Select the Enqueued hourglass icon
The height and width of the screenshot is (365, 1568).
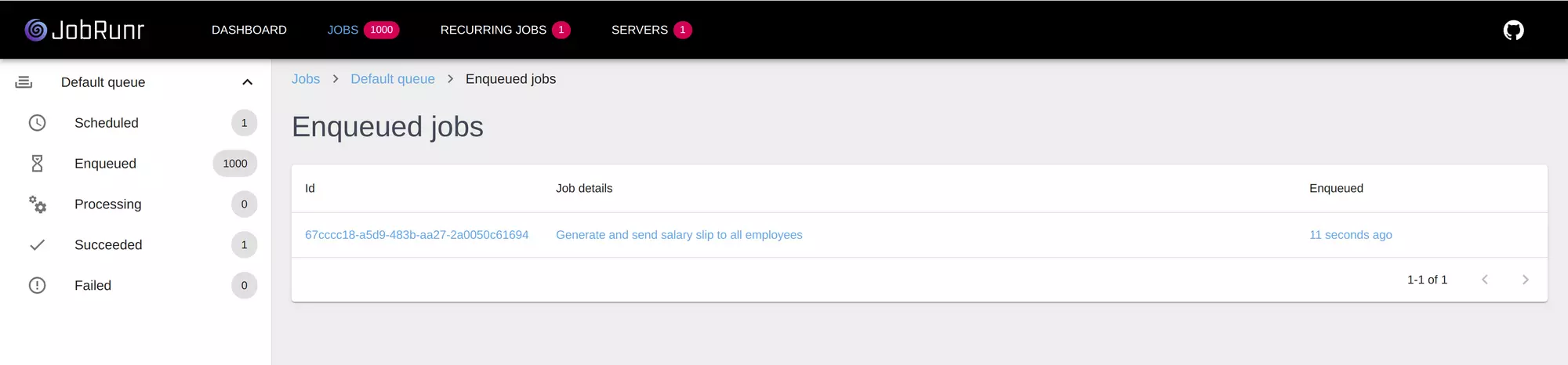[37, 164]
